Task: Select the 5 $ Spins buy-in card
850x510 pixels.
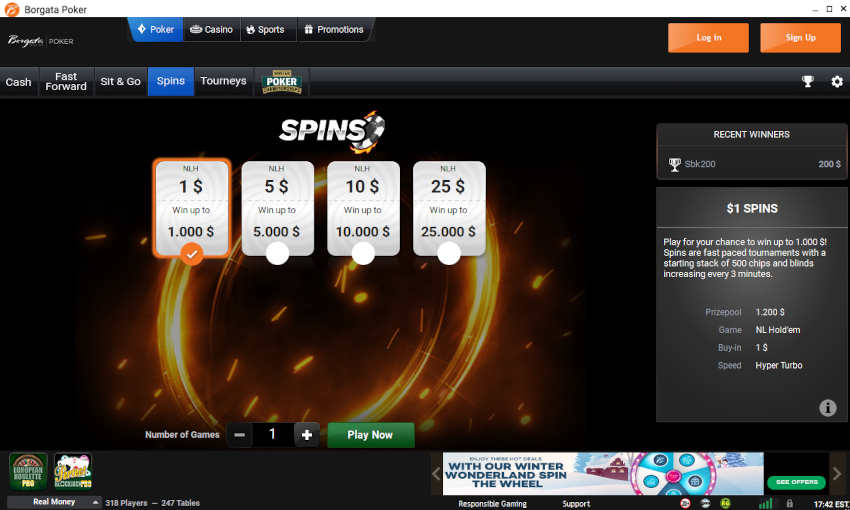Action: [277, 208]
